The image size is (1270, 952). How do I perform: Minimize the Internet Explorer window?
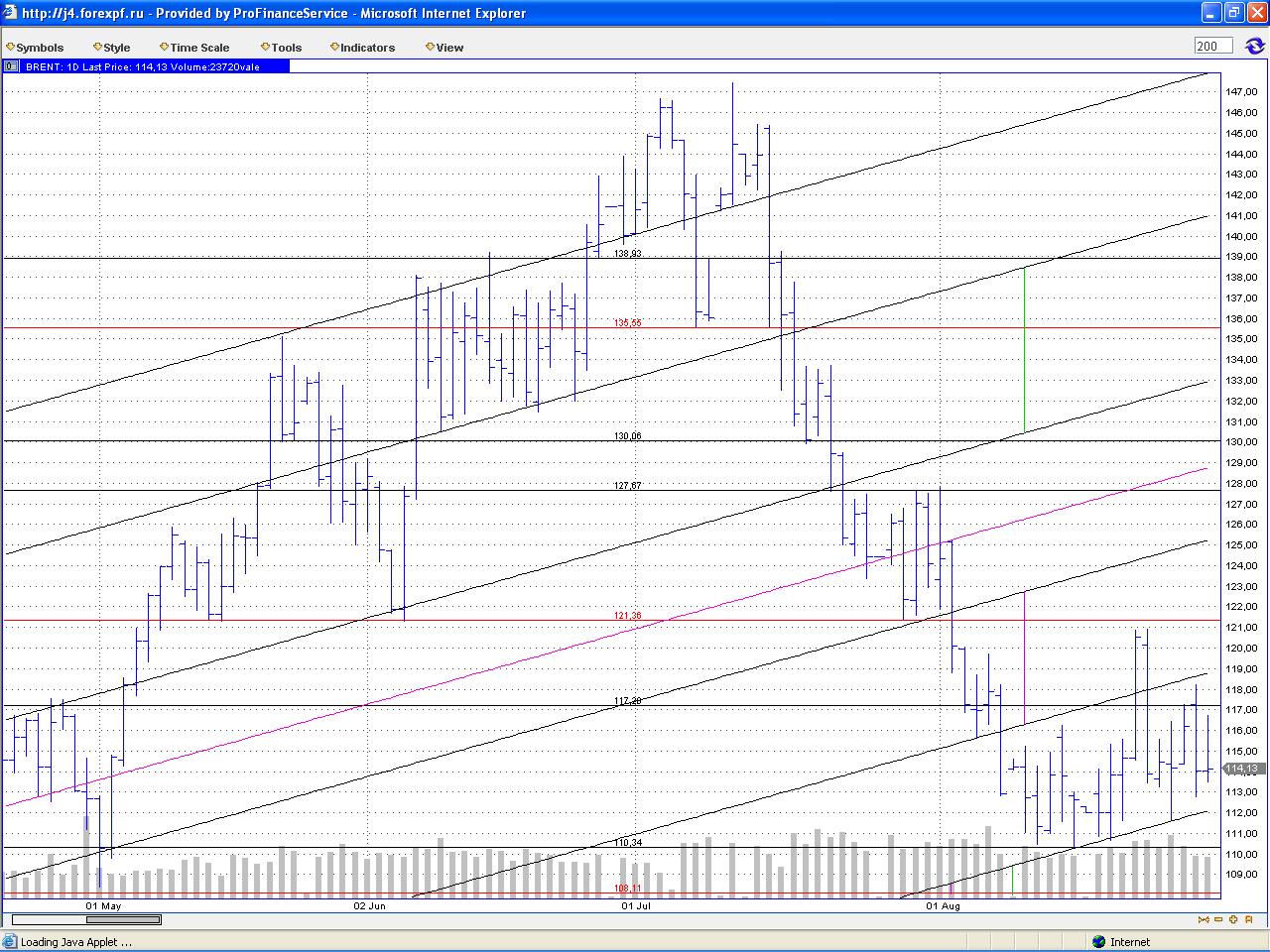[1210, 13]
